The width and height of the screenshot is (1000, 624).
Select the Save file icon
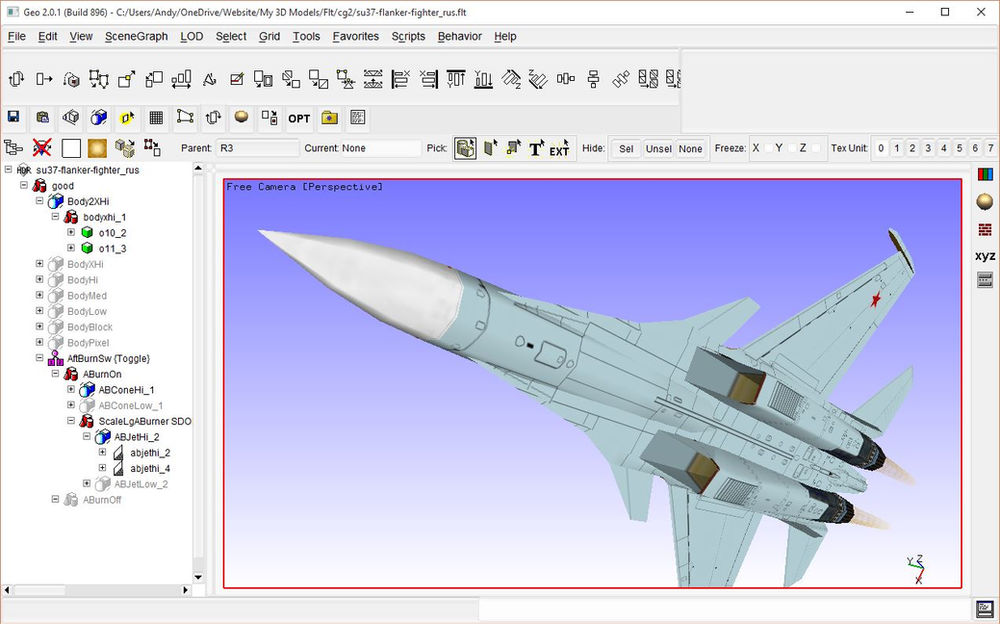coord(14,118)
